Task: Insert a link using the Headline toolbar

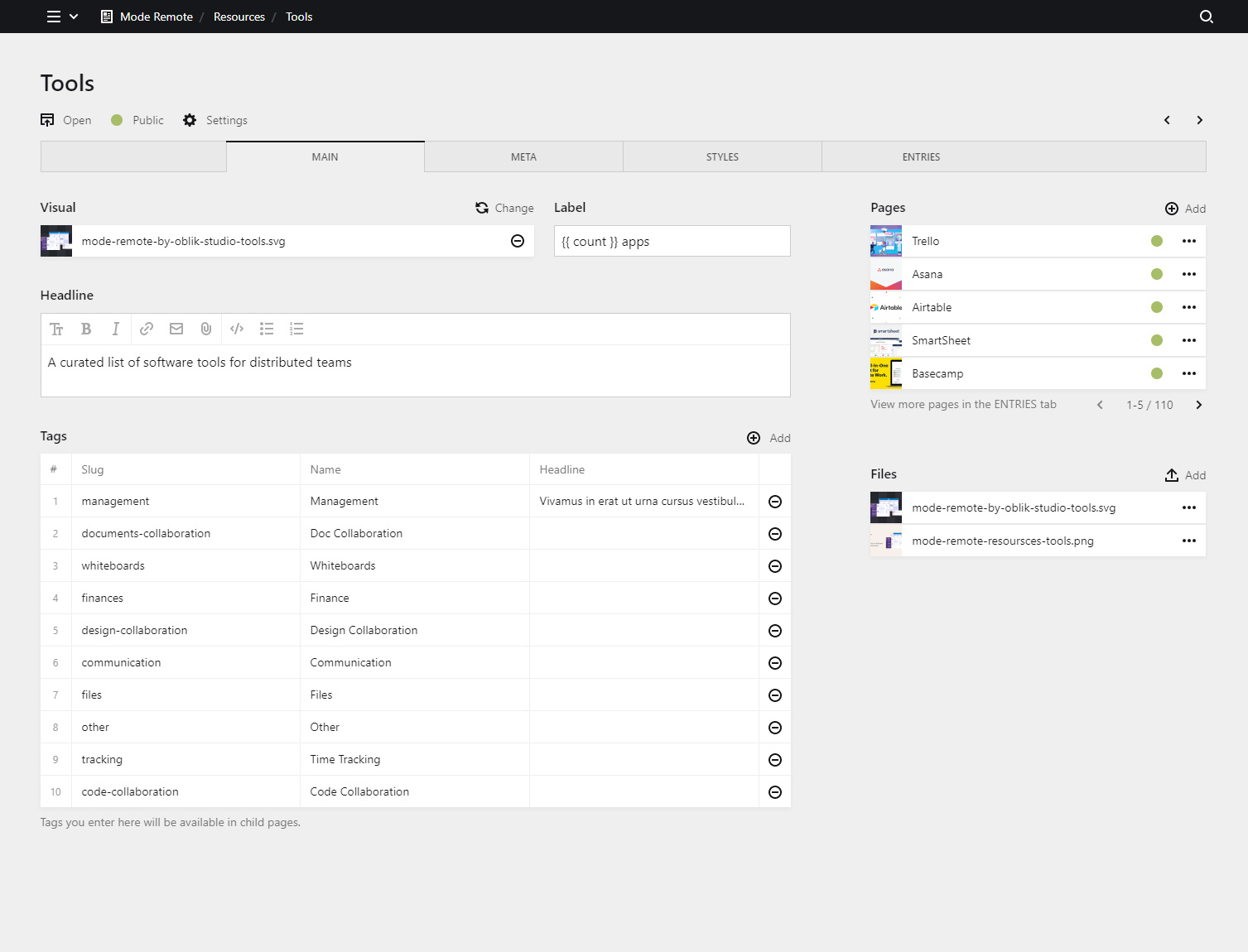Action: (x=146, y=329)
